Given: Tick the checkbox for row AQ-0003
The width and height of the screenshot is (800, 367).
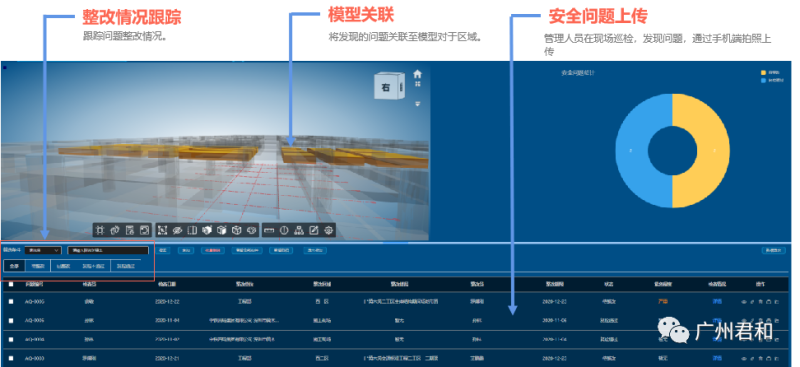Looking at the screenshot, I should point(11,358).
